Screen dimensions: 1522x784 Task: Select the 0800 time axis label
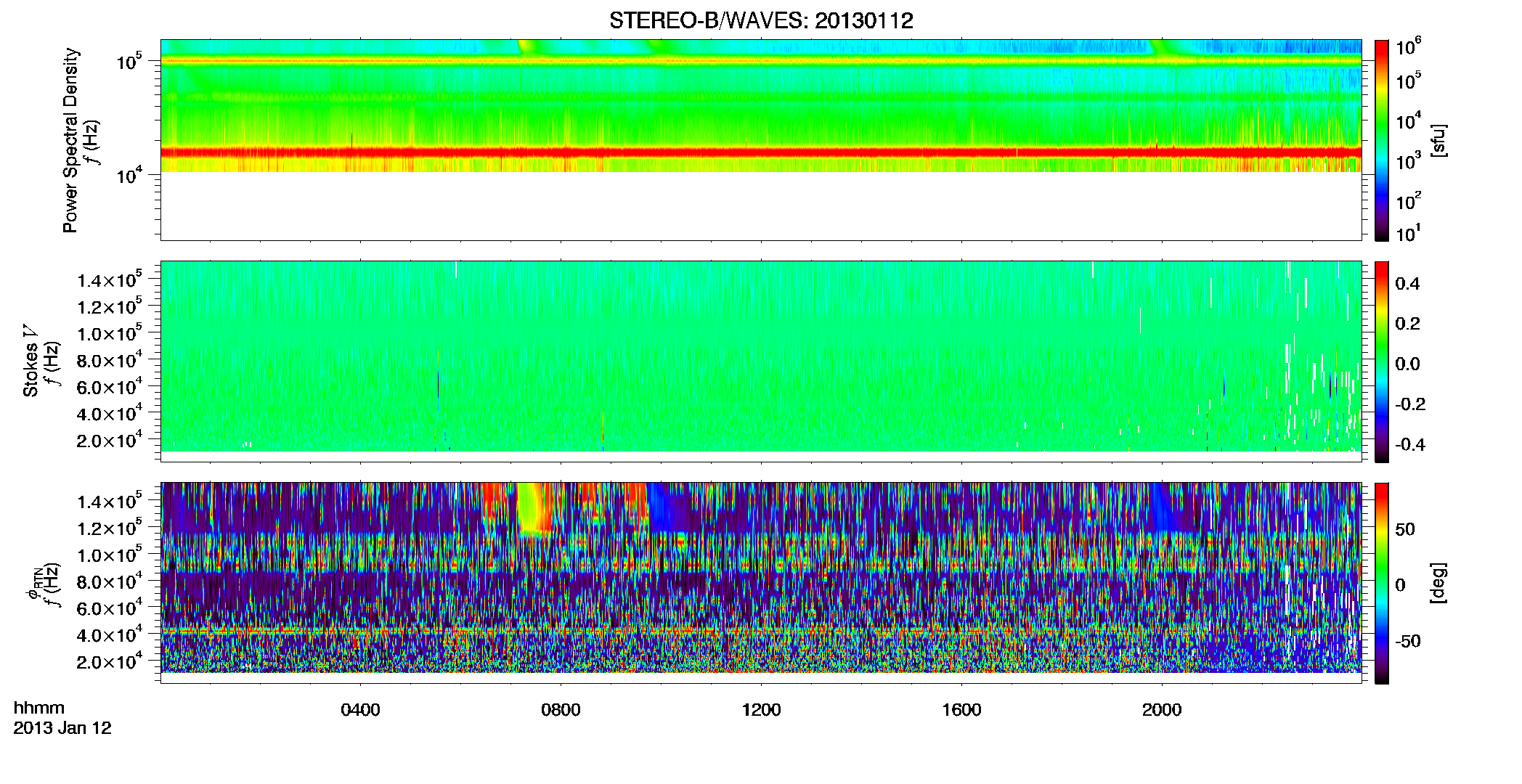(x=561, y=710)
